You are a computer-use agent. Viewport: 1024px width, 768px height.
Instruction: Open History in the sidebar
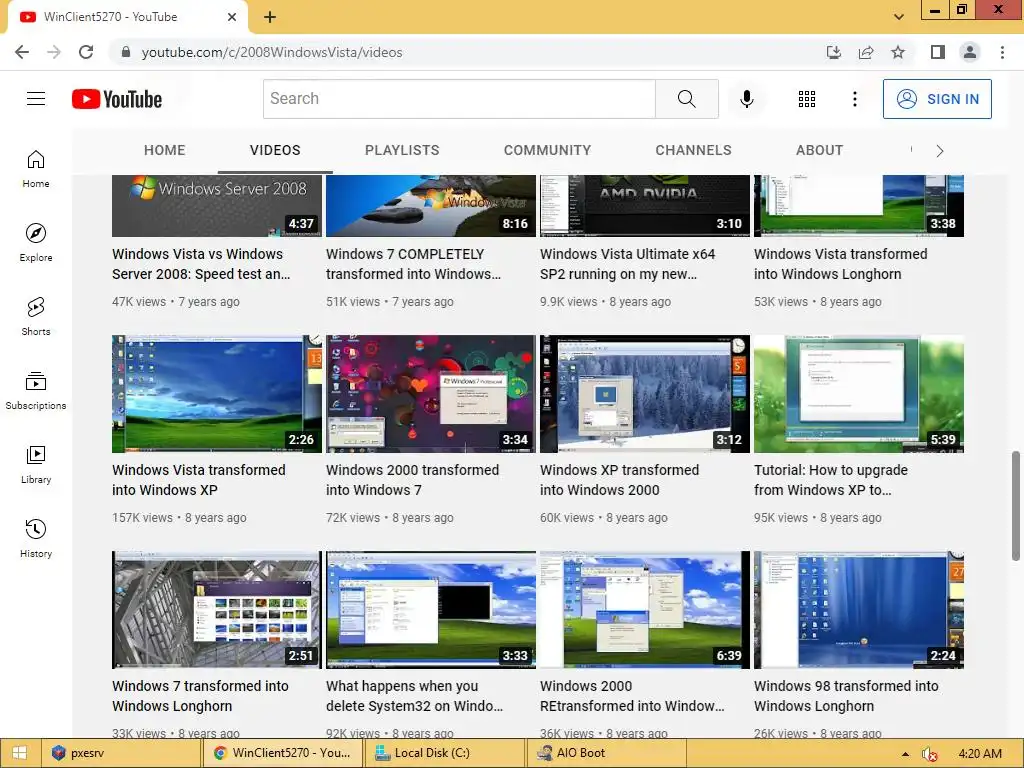coord(36,537)
